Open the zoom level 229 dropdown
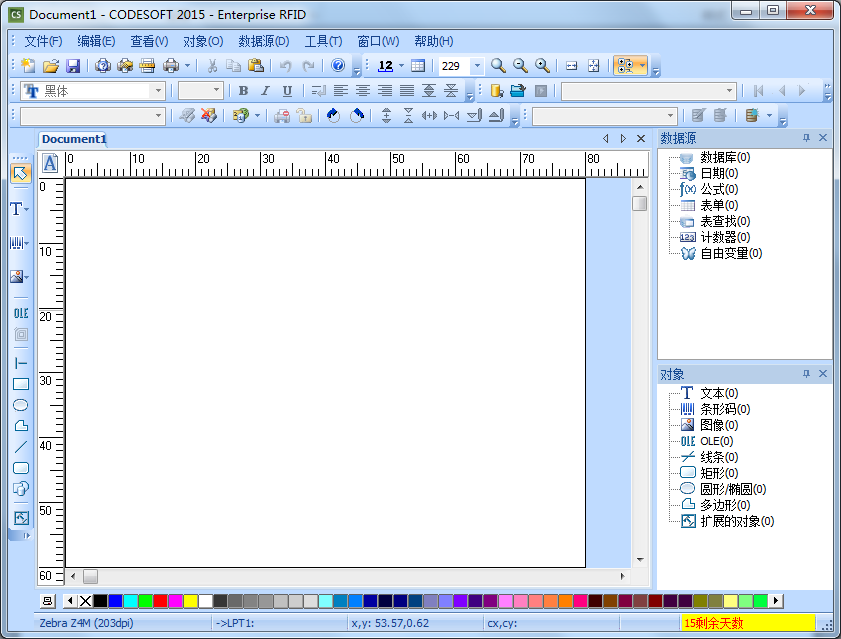 (477, 65)
